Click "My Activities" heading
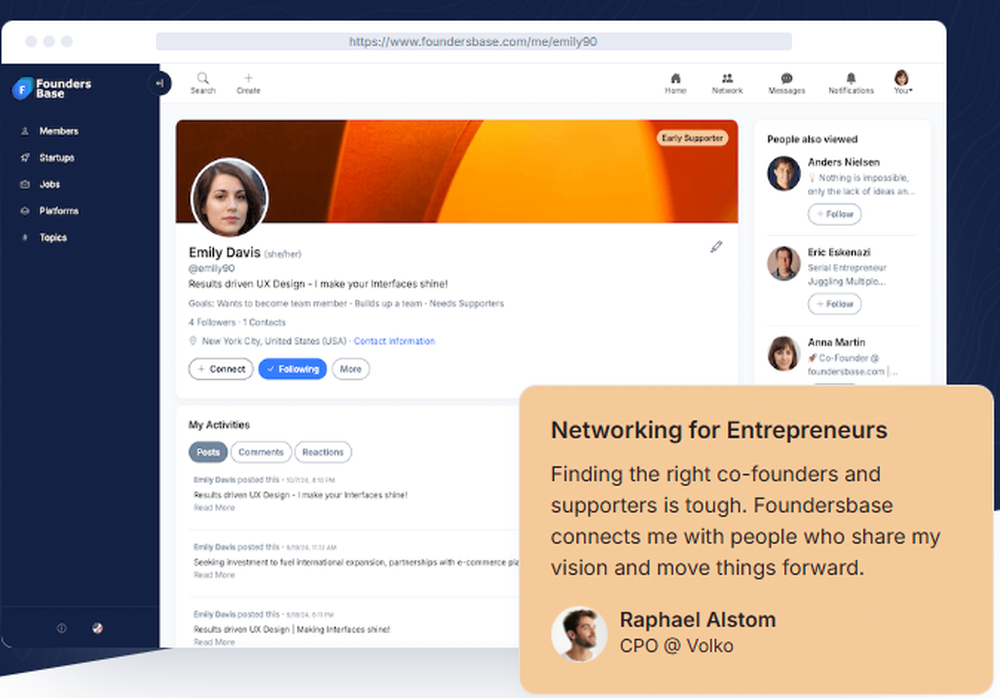The width and height of the screenshot is (1000, 698). pyautogui.click(x=219, y=425)
